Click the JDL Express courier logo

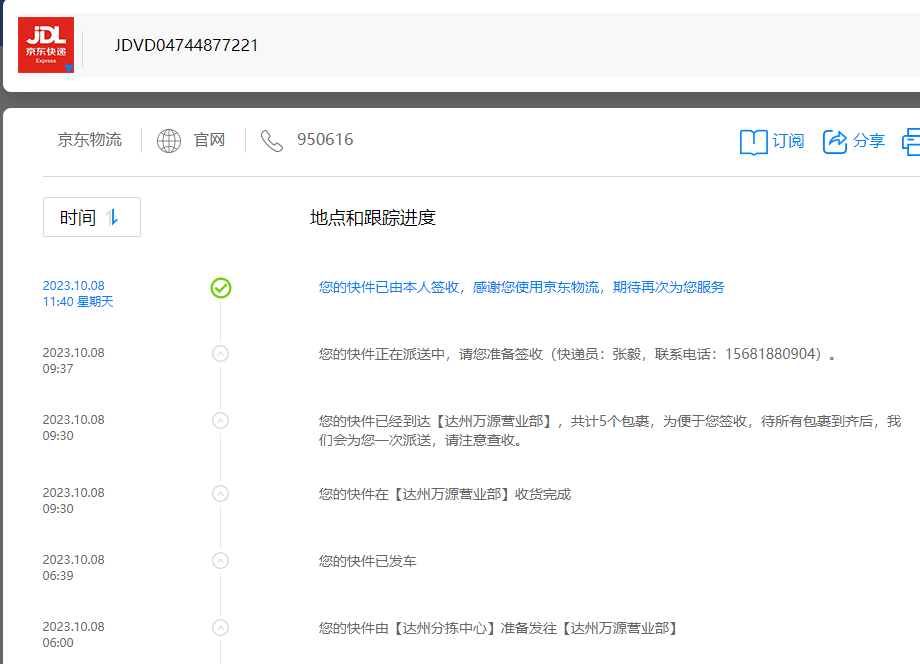click(46, 45)
